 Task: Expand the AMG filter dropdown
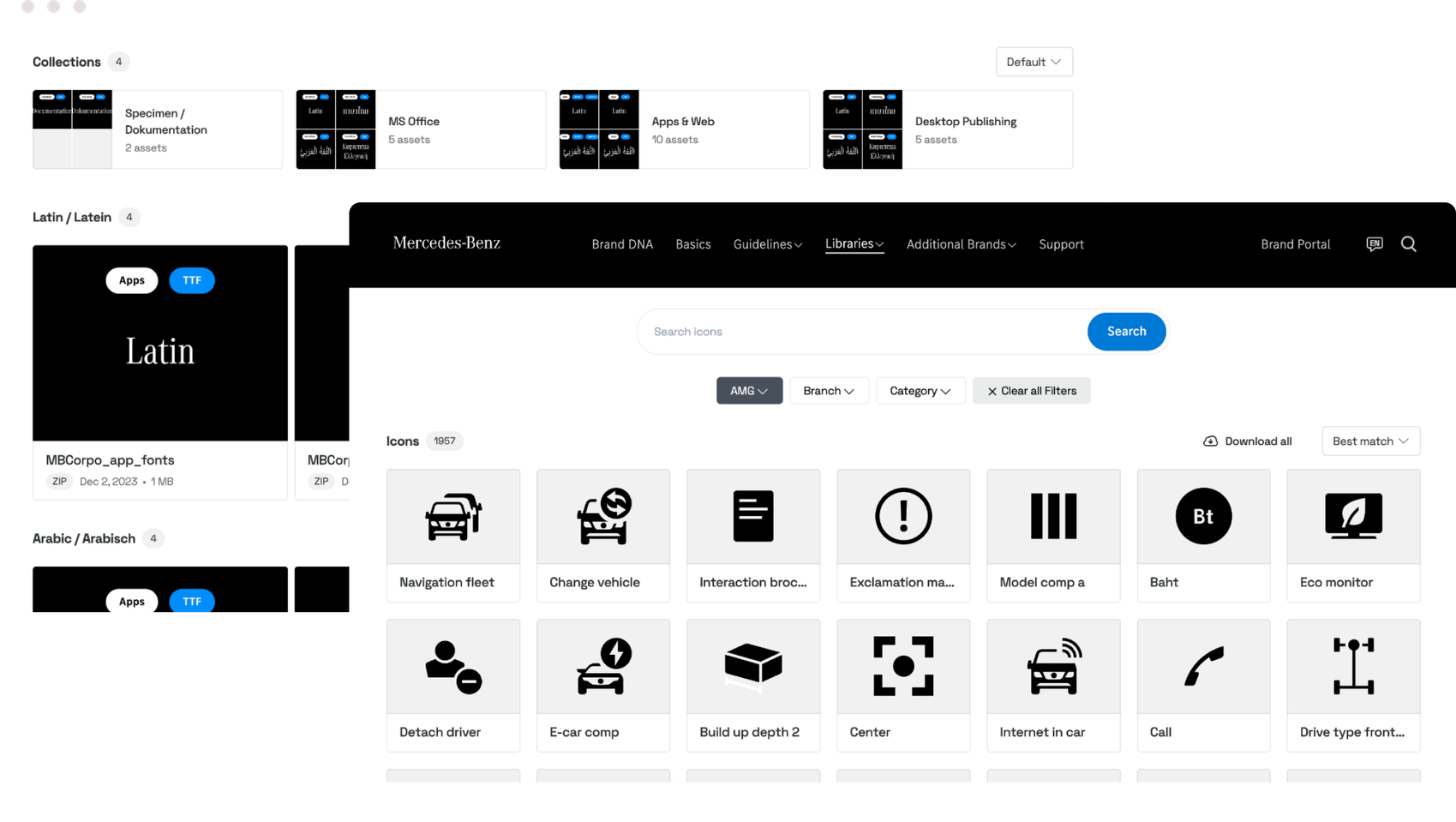click(749, 391)
